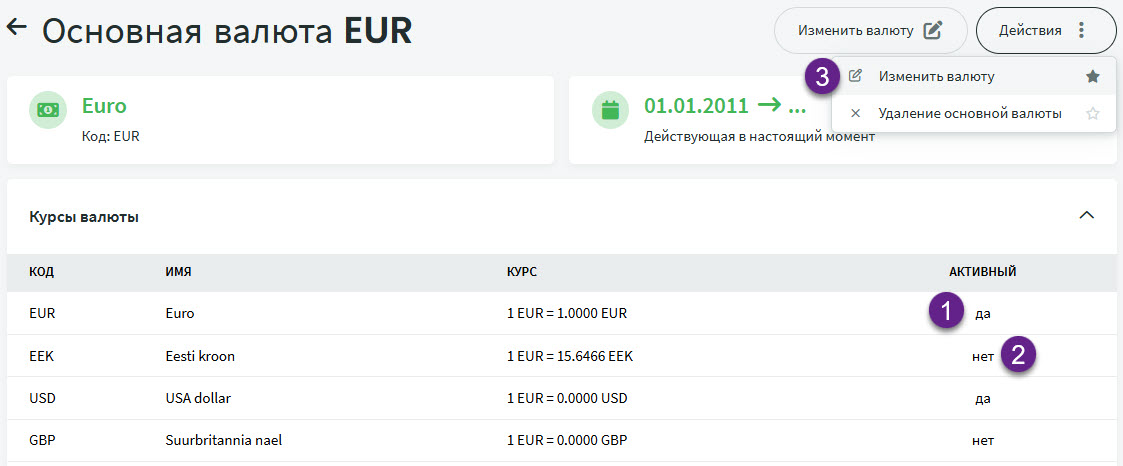Choose Удаление основной валюты menu entry
This screenshot has width=1123, height=466.
point(969,114)
